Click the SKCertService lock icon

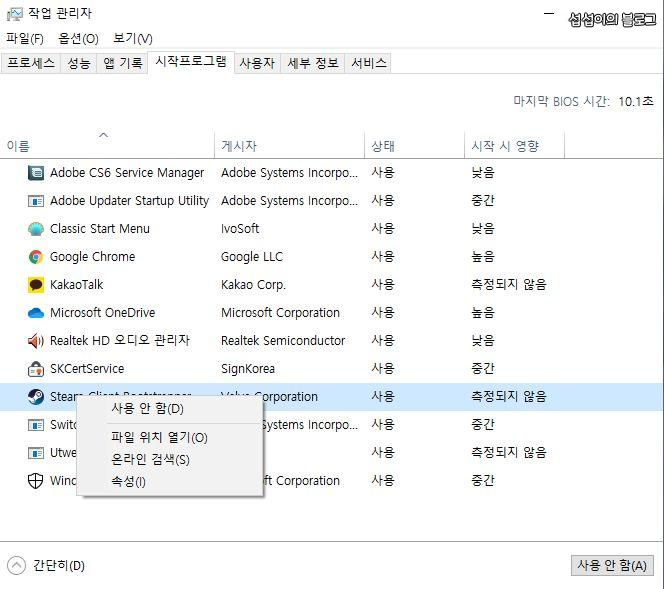coord(36,369)
